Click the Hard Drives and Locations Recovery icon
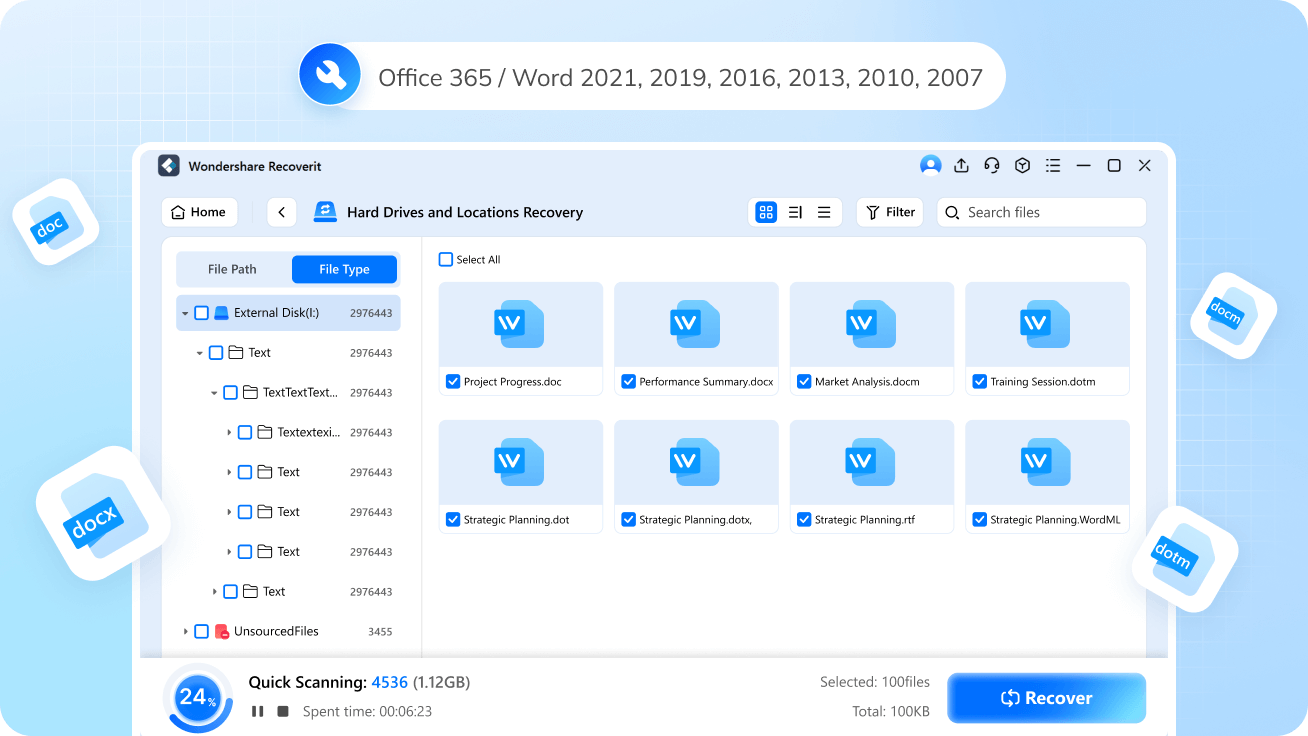The height and width of the screenshot is (736, 1308). coord(326,211)
